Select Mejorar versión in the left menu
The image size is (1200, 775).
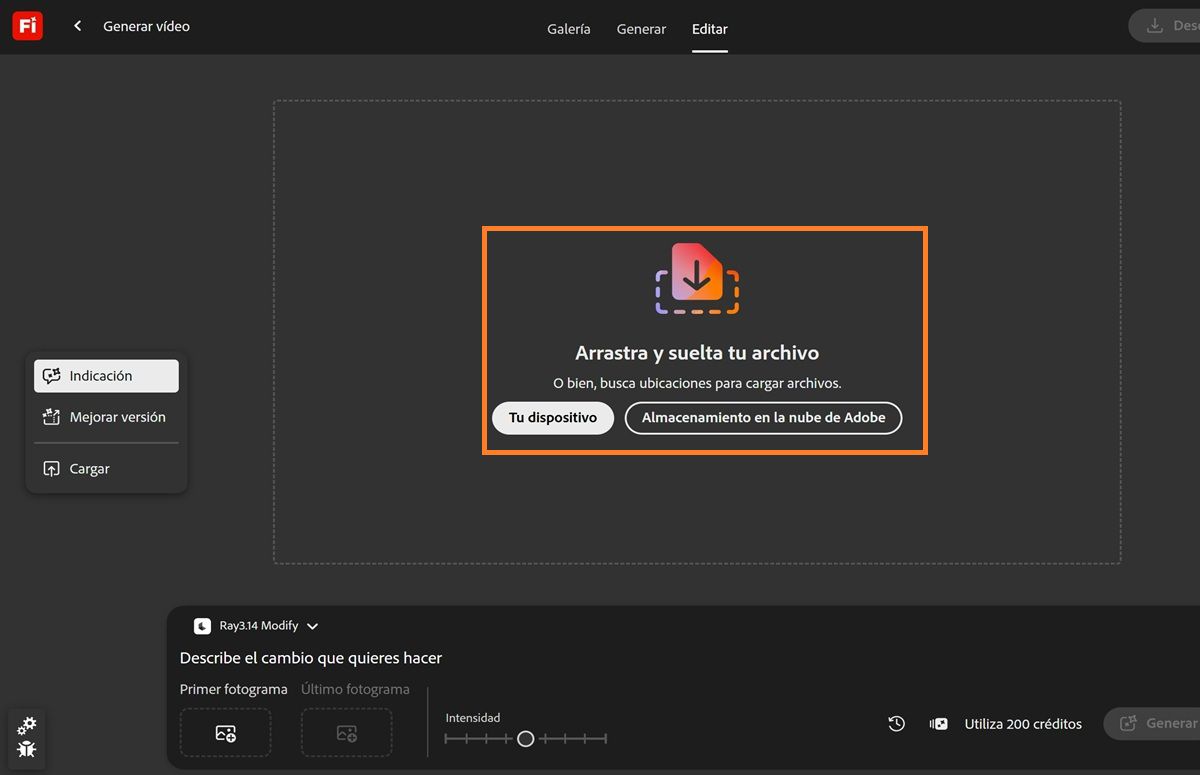click(105, 417)
